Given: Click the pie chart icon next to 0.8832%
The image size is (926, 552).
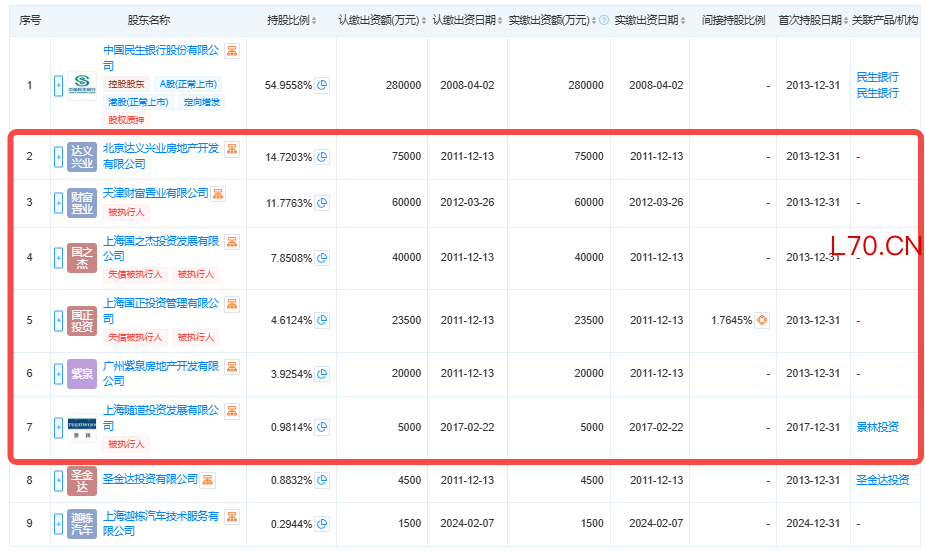Looking at the screenshot, I should [x=322, y=481].
